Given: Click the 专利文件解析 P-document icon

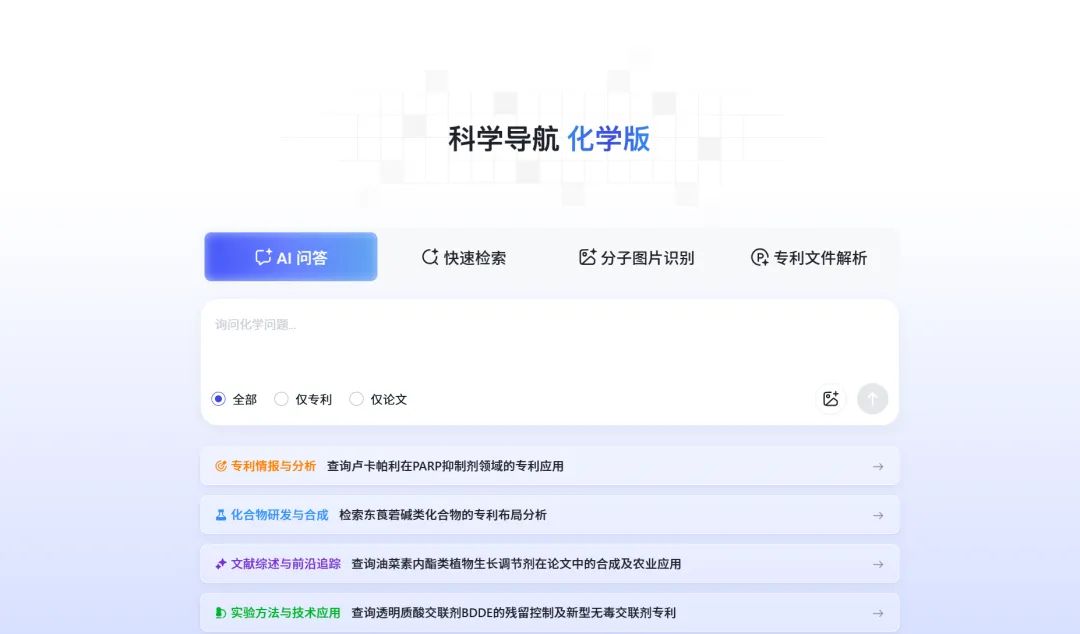Looking at the screenshot, I should tap(757, 257).
